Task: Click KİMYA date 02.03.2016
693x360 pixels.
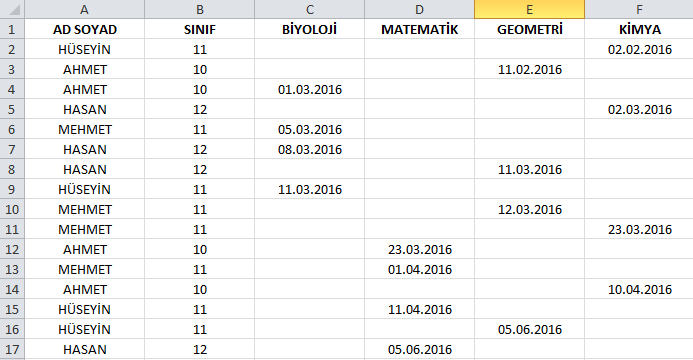Action: pyautogui.click(x=639, y=109)
